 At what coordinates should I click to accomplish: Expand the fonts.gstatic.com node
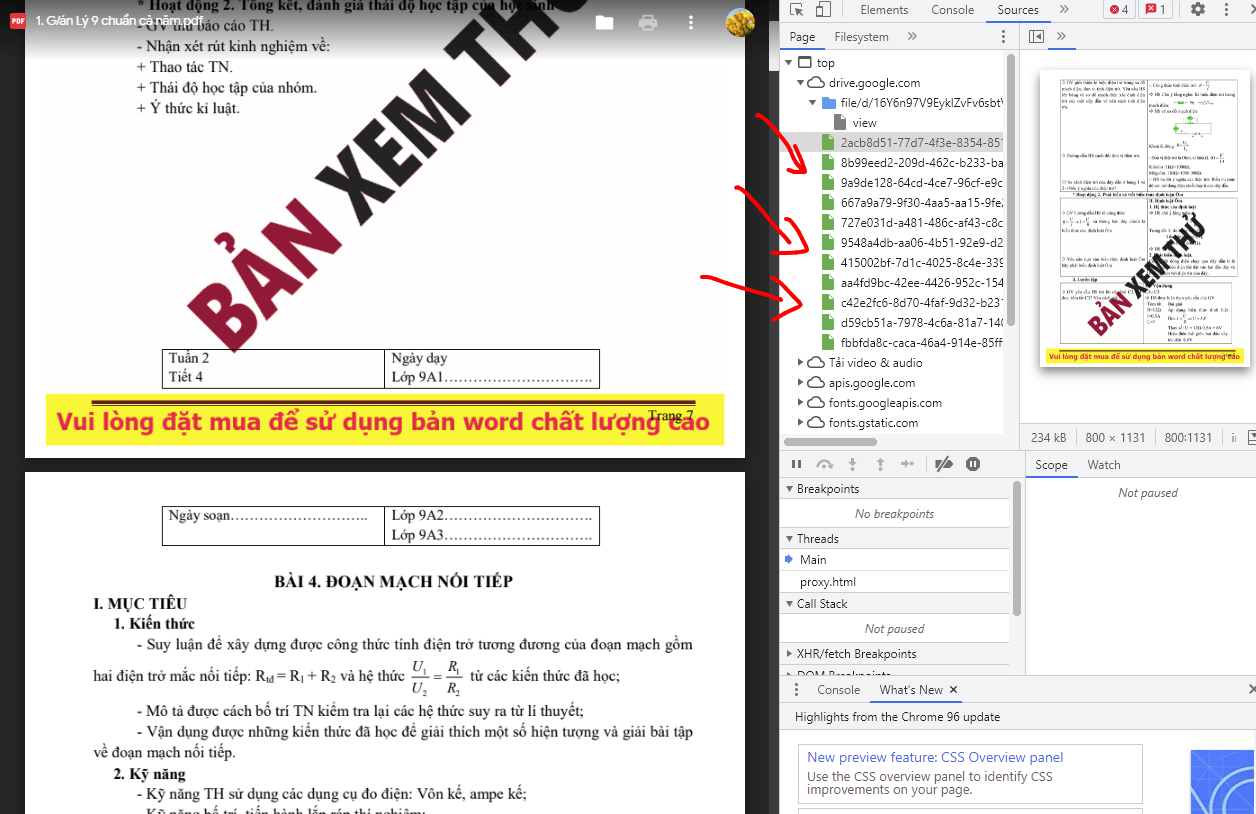800,423
